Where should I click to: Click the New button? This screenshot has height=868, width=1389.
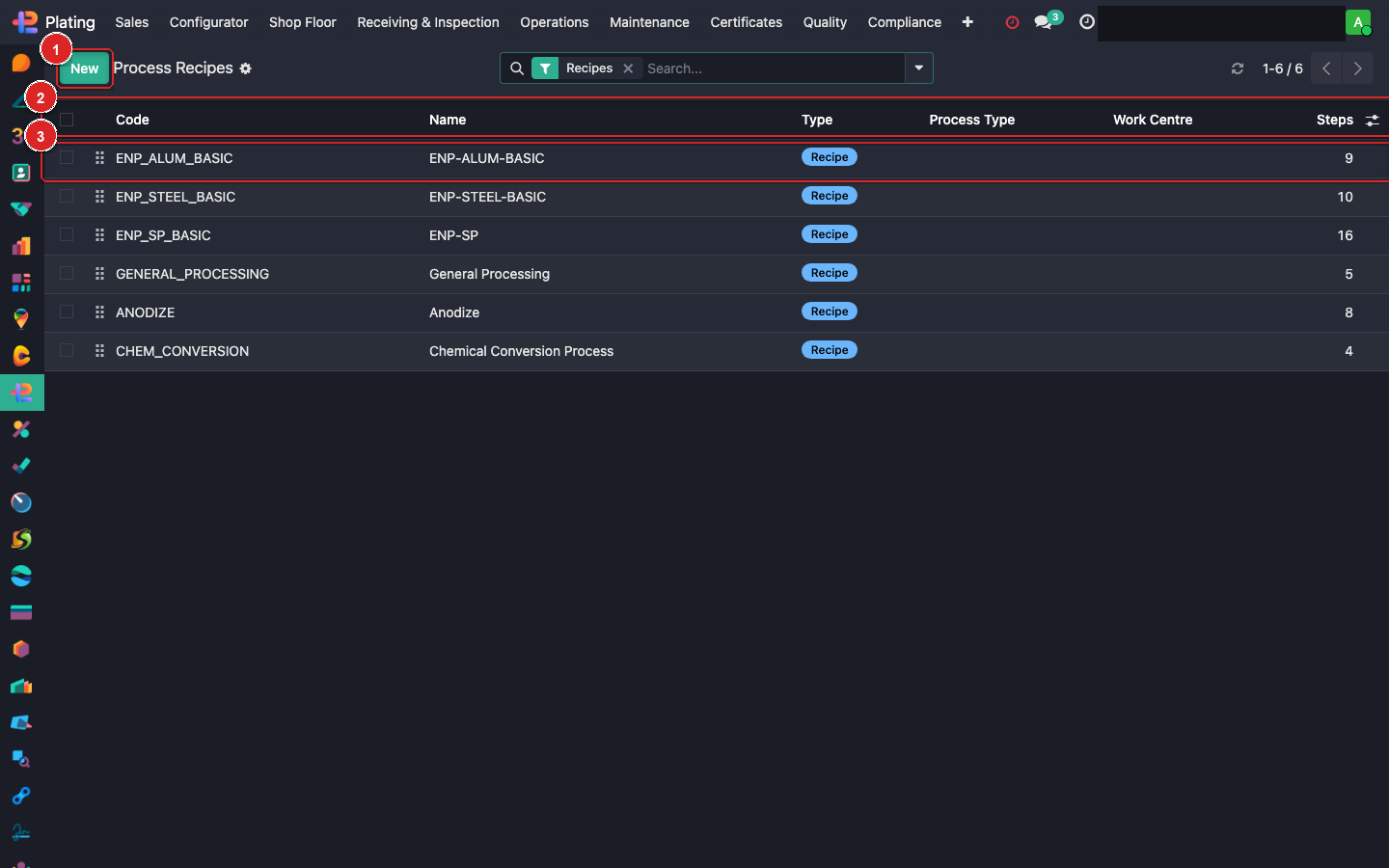point(85,68)
